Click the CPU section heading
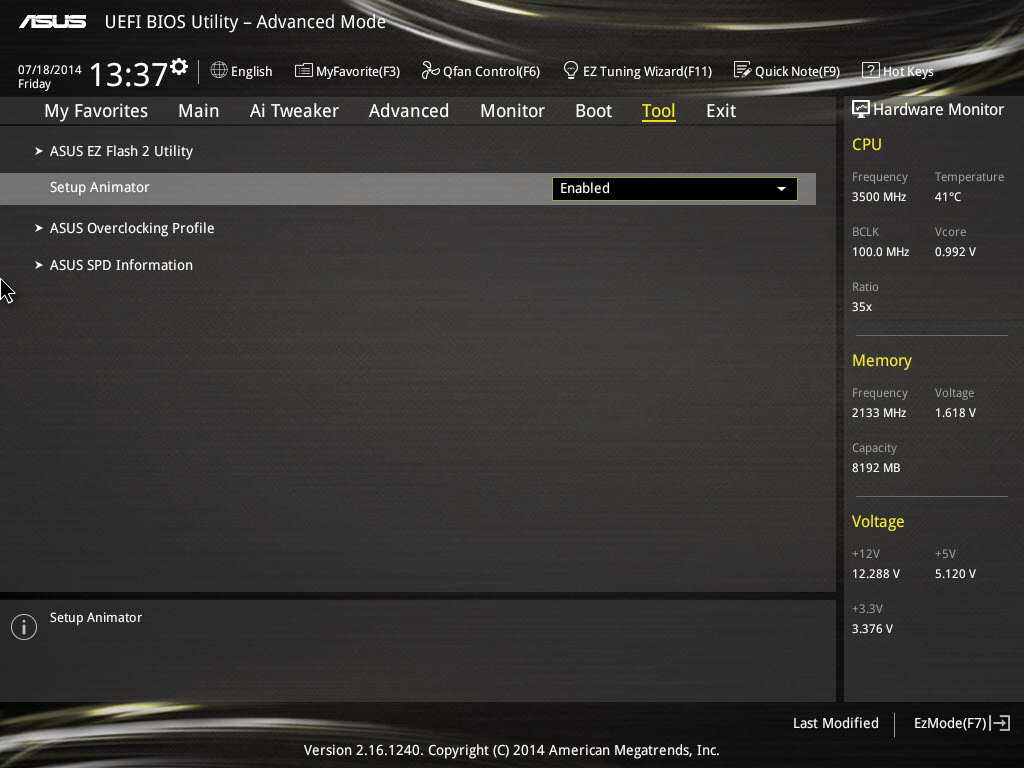1024x768 pixels. (x=867, y=144)
